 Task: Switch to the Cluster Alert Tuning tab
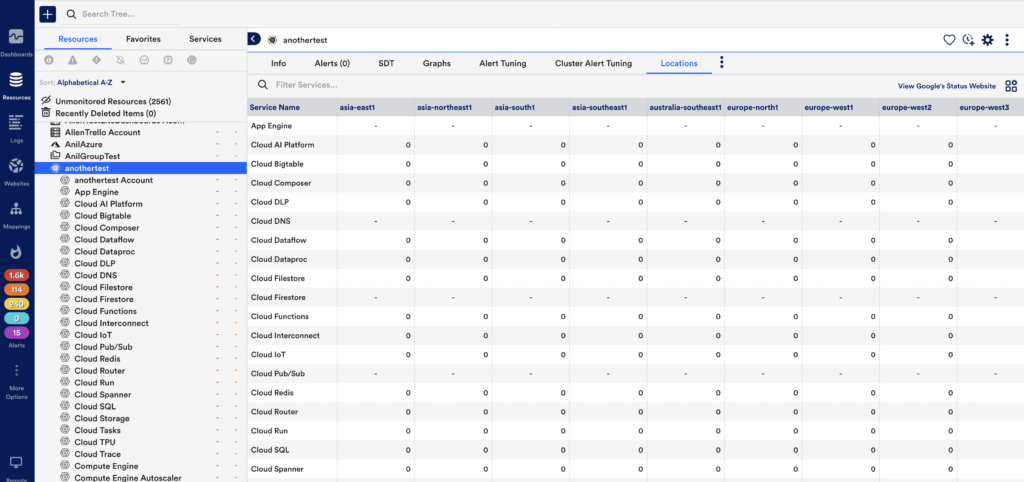point(594,63)
